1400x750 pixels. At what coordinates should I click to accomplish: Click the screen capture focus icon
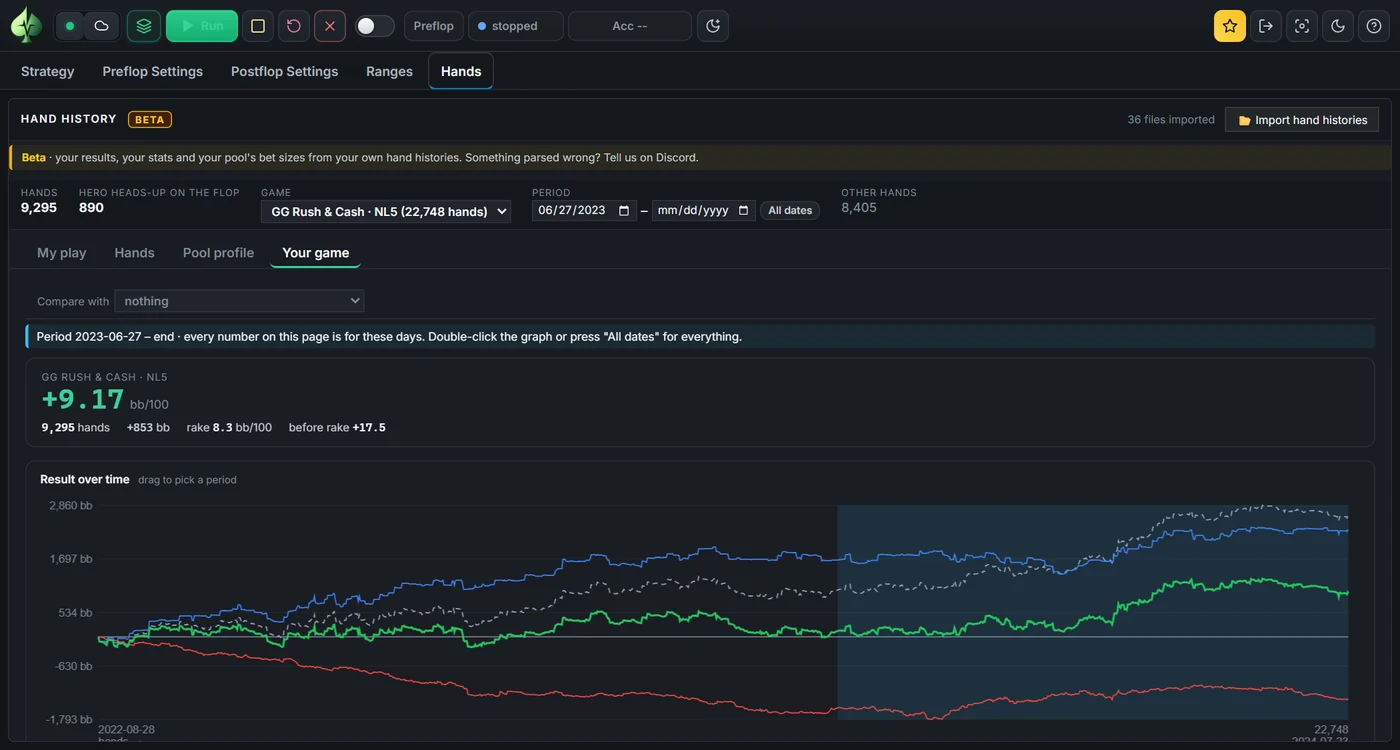click(x=1302, y=26)
